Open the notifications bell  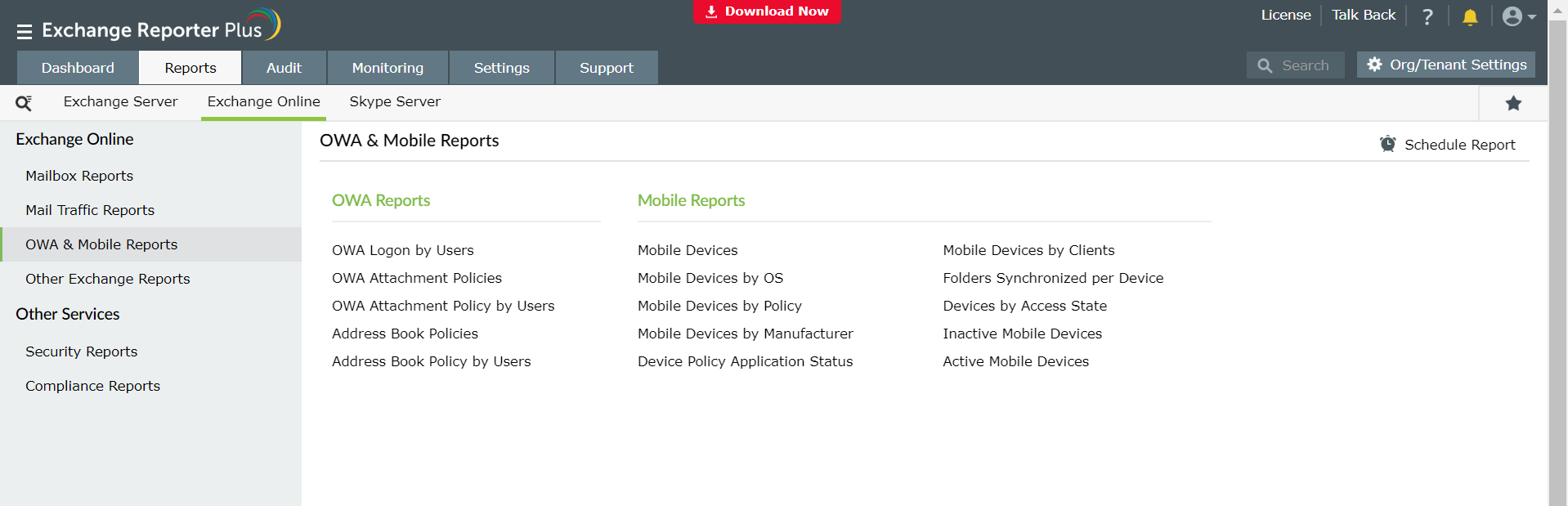[1470, 16]
